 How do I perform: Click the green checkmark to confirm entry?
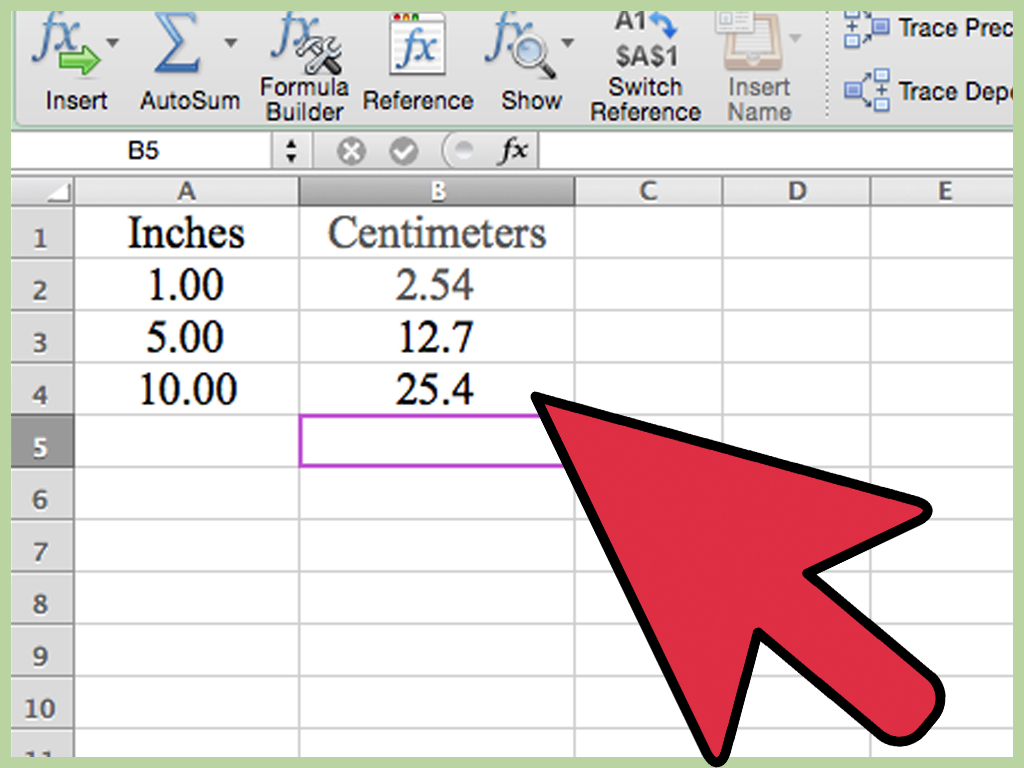pyautogui.click(x=402, y=150)
